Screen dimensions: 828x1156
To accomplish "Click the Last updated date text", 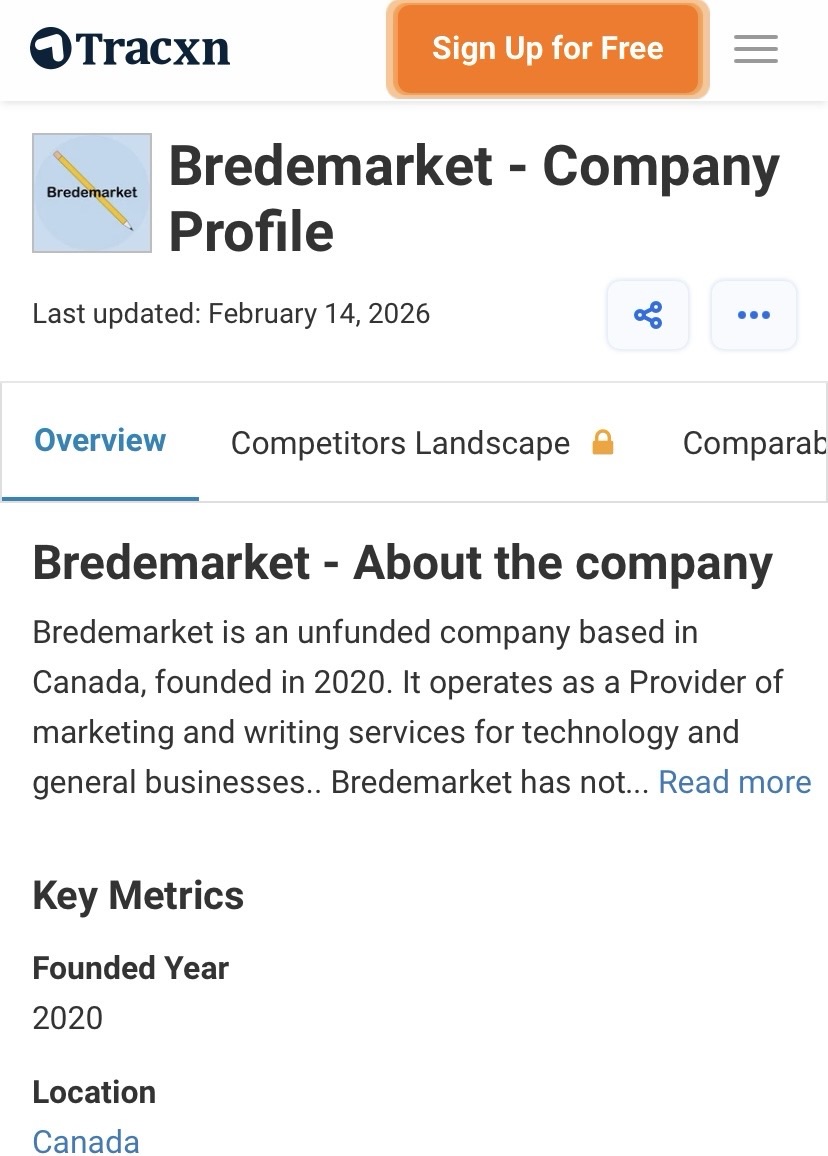I will coord(231,314).
